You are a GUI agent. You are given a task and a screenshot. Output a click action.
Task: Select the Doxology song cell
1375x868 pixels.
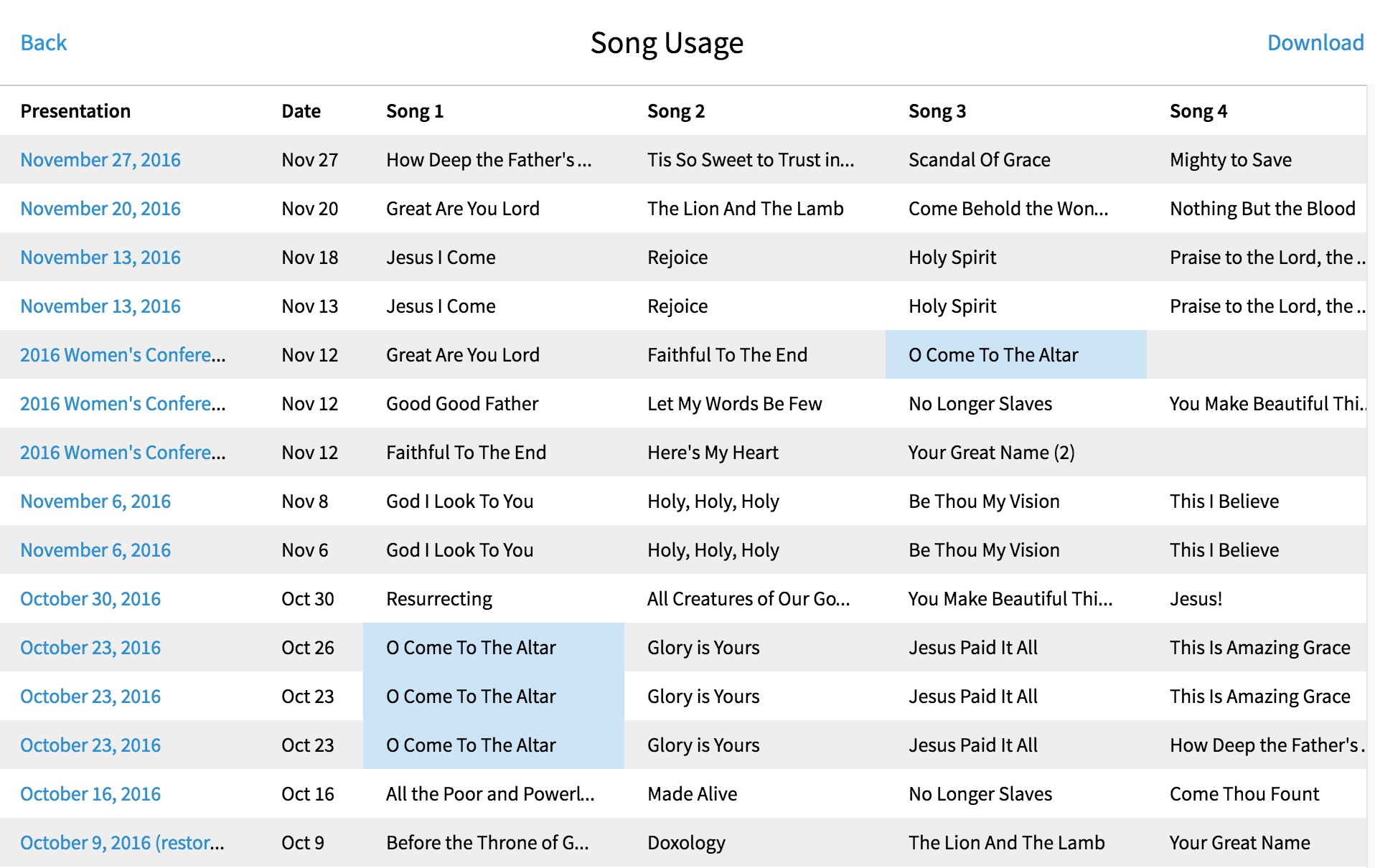pyautogui.click(x=754, y=842)
